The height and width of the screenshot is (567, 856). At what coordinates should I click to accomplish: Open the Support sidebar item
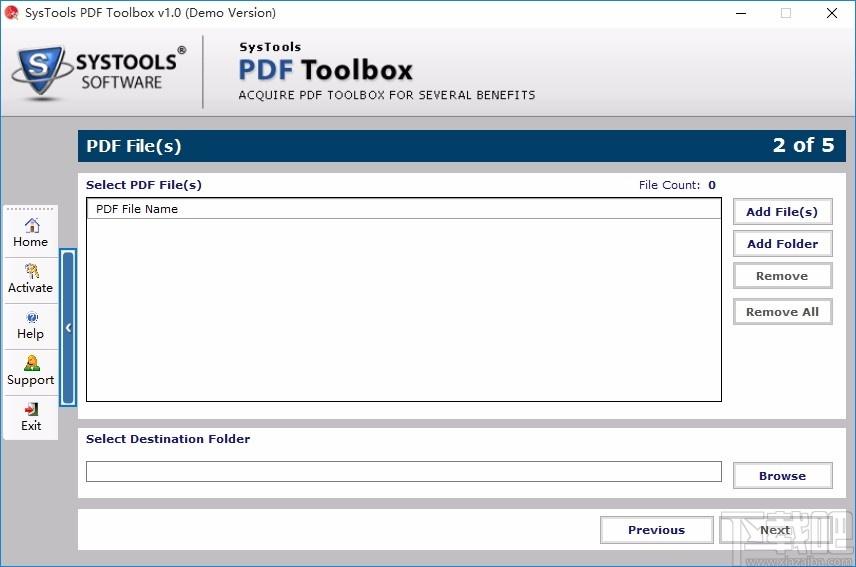point(31,372)
